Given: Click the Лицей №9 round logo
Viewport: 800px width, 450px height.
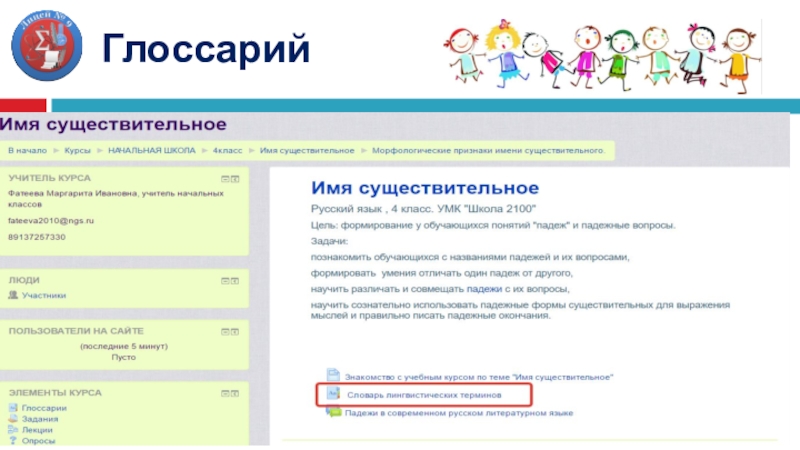Looking at the screenshot, I should tap(47, 45).
